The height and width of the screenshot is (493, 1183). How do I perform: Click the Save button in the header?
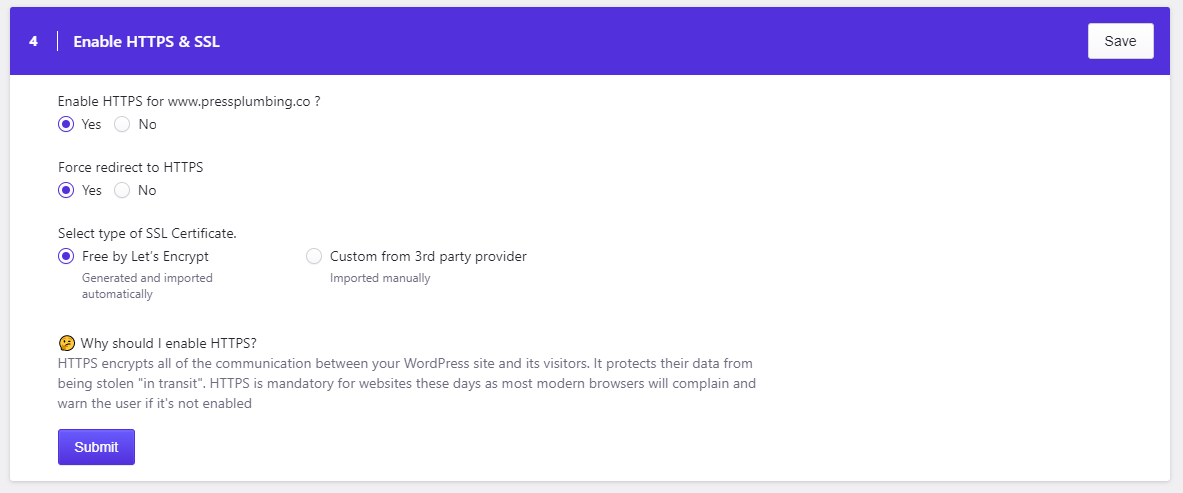coord(1120,41)
